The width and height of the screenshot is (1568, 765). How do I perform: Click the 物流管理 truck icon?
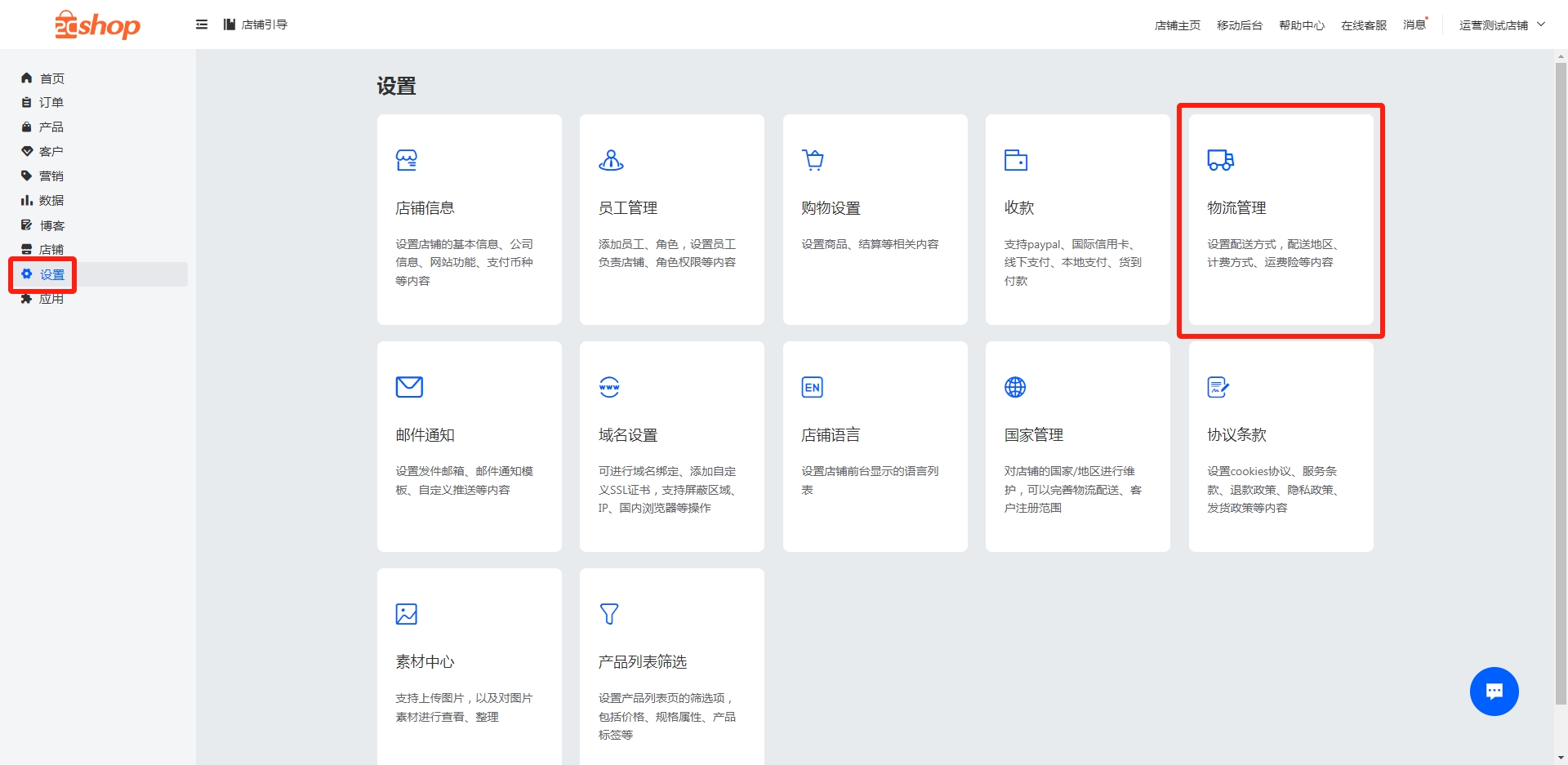click(x=1220, y=160)
